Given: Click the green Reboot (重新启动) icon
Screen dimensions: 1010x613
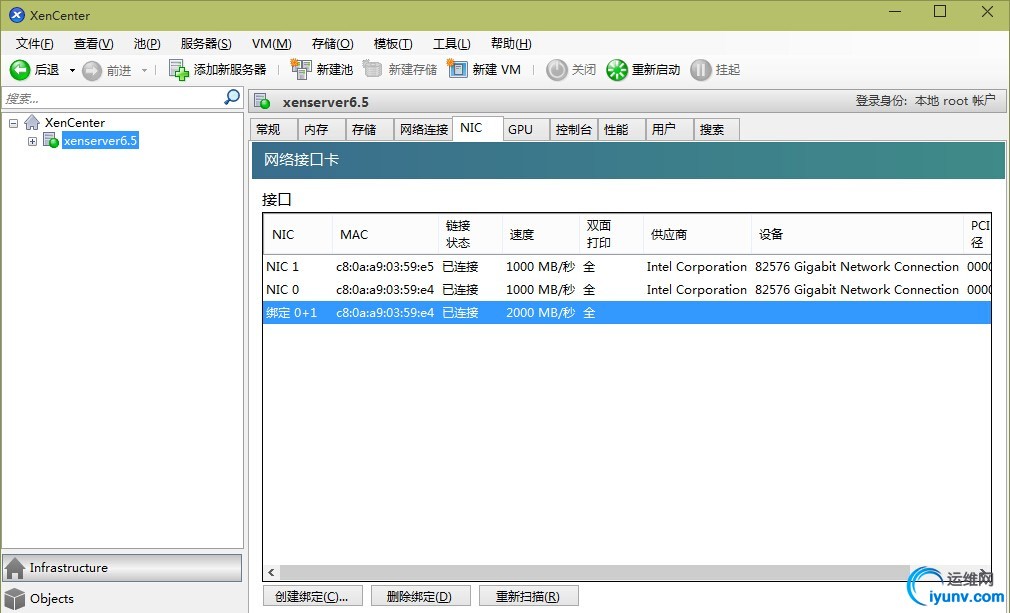Looking at the screenshot, I should (x=616, y=70).
